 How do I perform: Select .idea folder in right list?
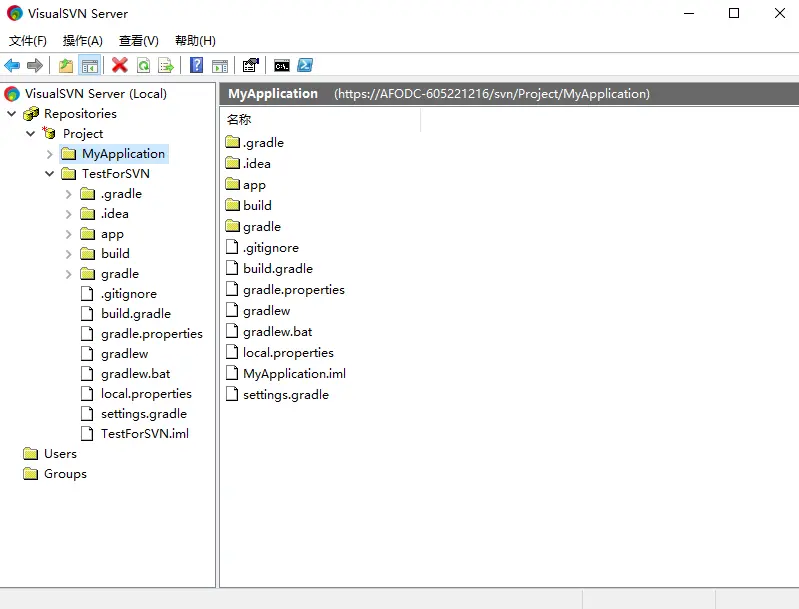pyautogui.click(x=256, y=164)
